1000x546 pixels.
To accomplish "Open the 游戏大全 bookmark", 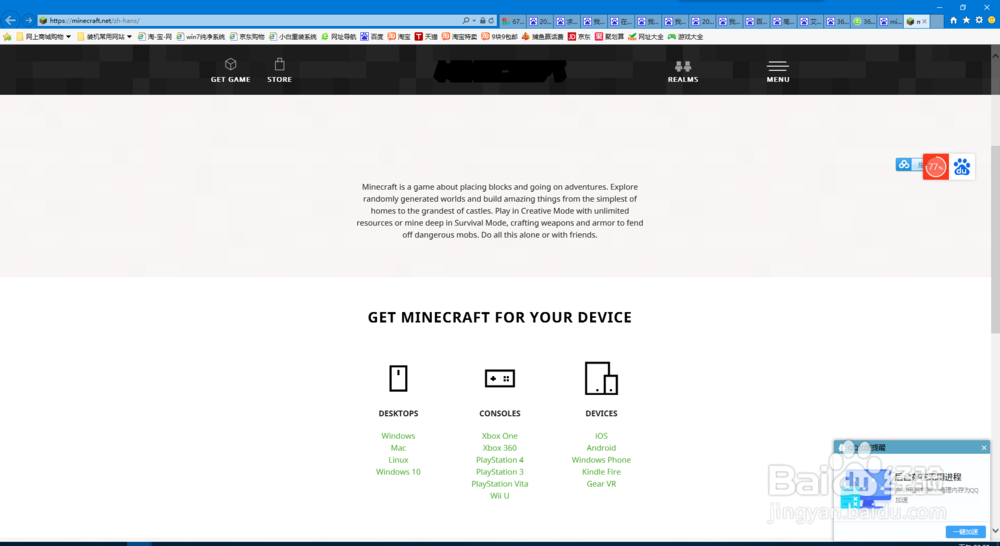I will (686, 37).
